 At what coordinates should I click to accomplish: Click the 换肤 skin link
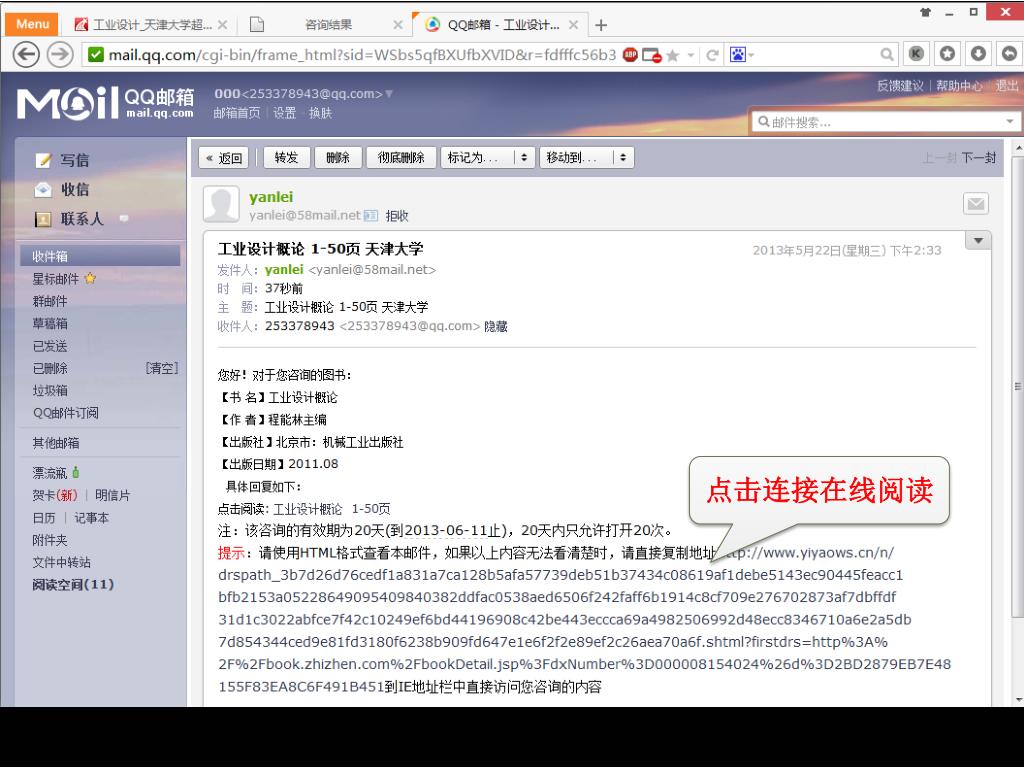[x=320, y=113]
